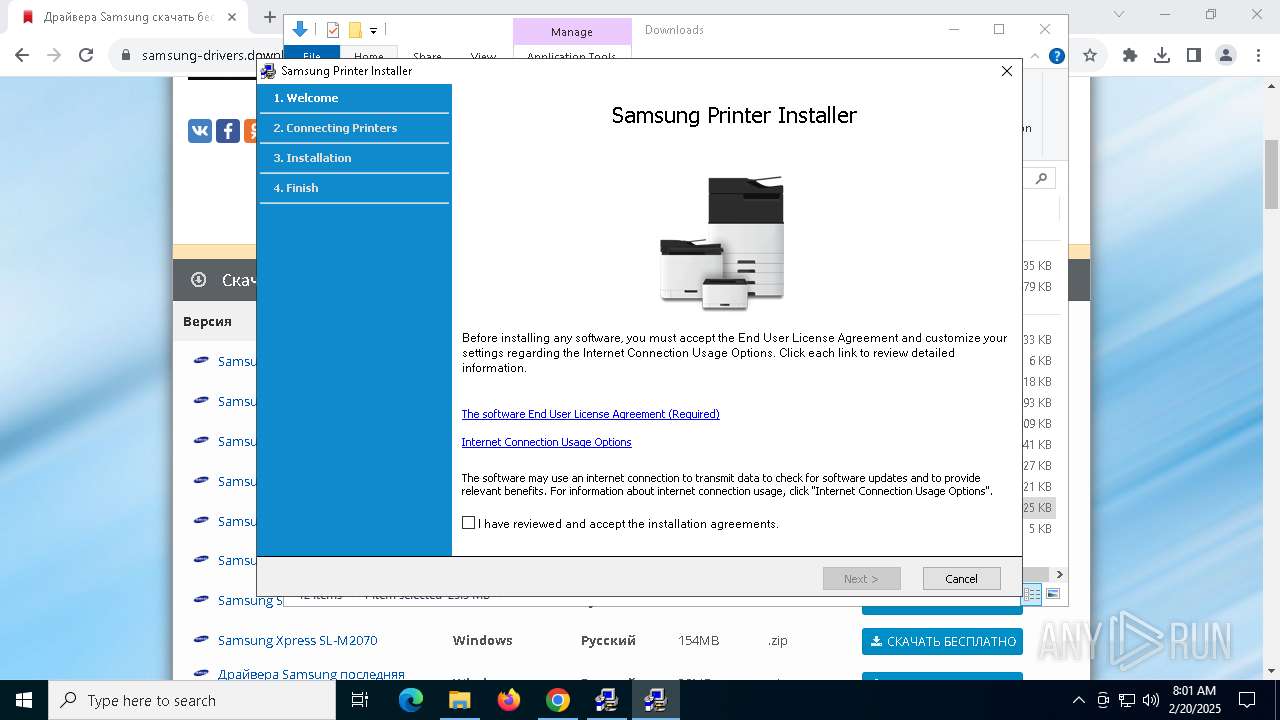Switch to Chrome from taskbar
Image resolution: width=1280 pixels, height=720 pixels.
558,700
